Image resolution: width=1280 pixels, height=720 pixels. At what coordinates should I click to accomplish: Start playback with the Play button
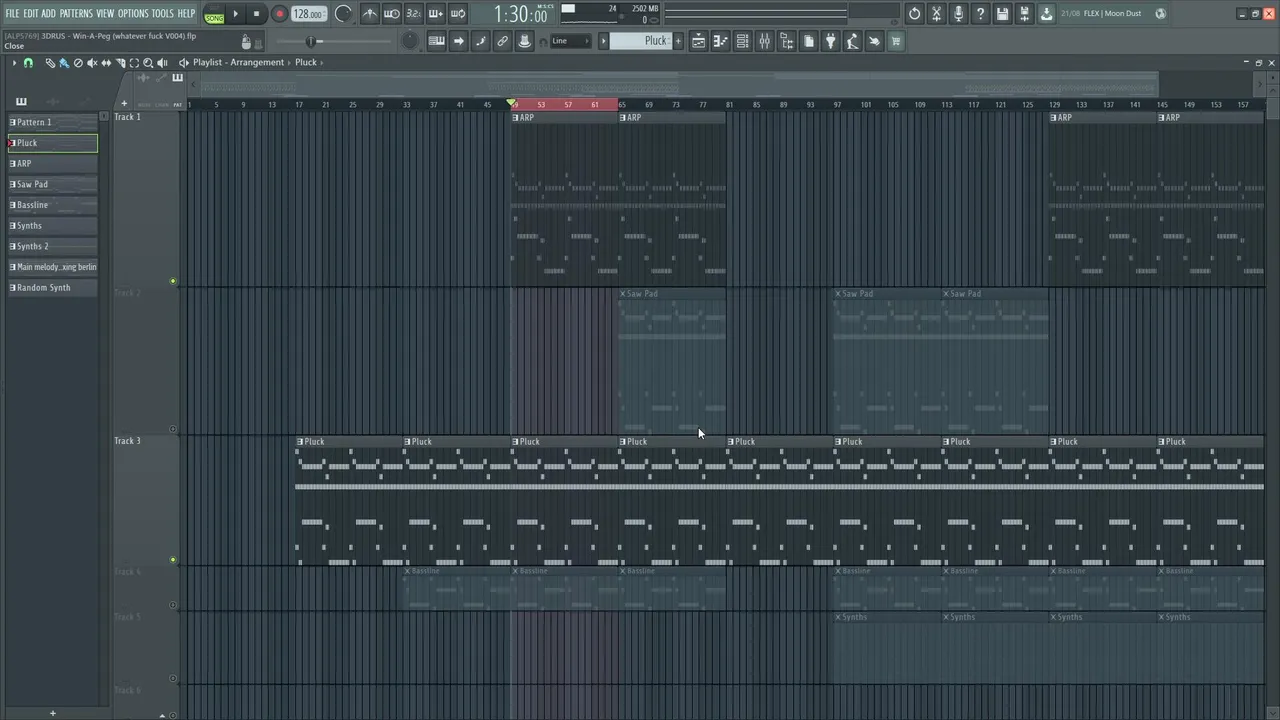pos(236,14)
